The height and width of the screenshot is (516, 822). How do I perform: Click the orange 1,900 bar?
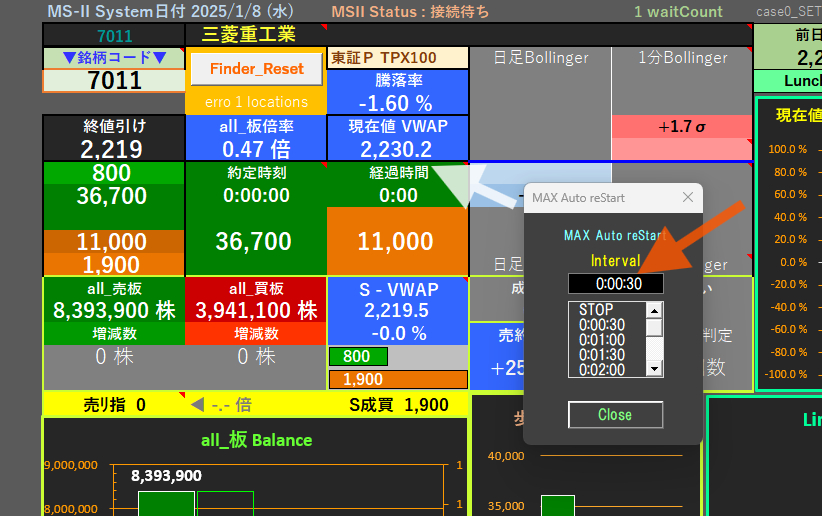point(398,379)
